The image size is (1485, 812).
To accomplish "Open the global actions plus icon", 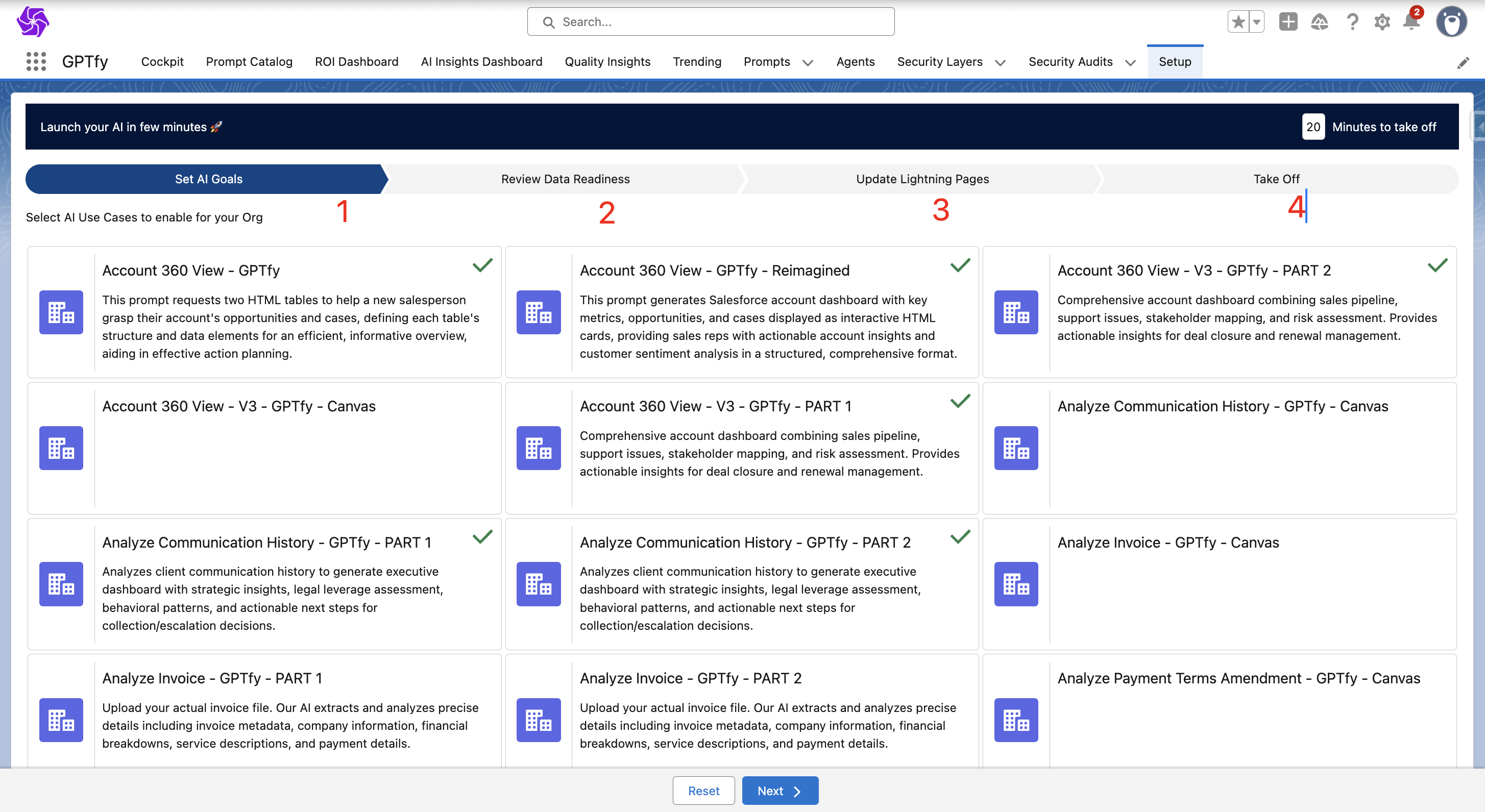I will coord(1288,22).
